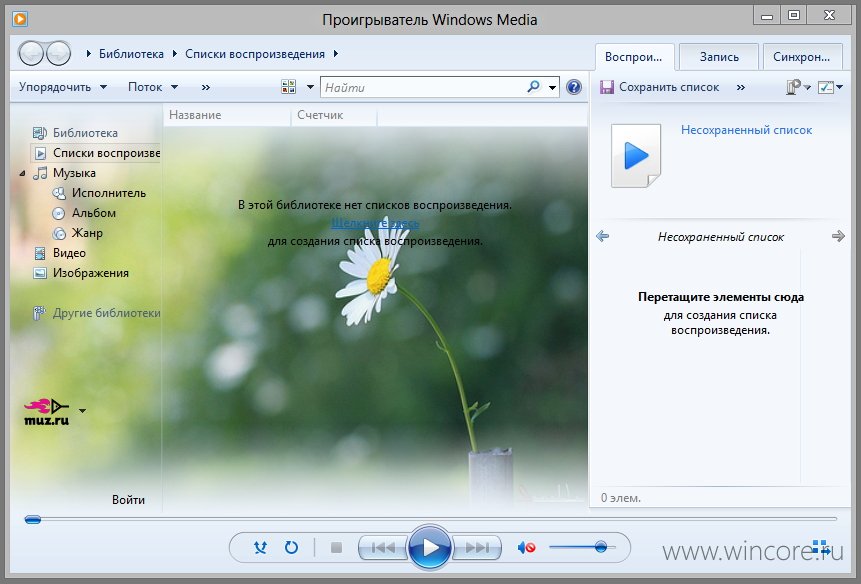Switch to Now Playing mode icon
The image size is (861, 584).
[820, 547]
